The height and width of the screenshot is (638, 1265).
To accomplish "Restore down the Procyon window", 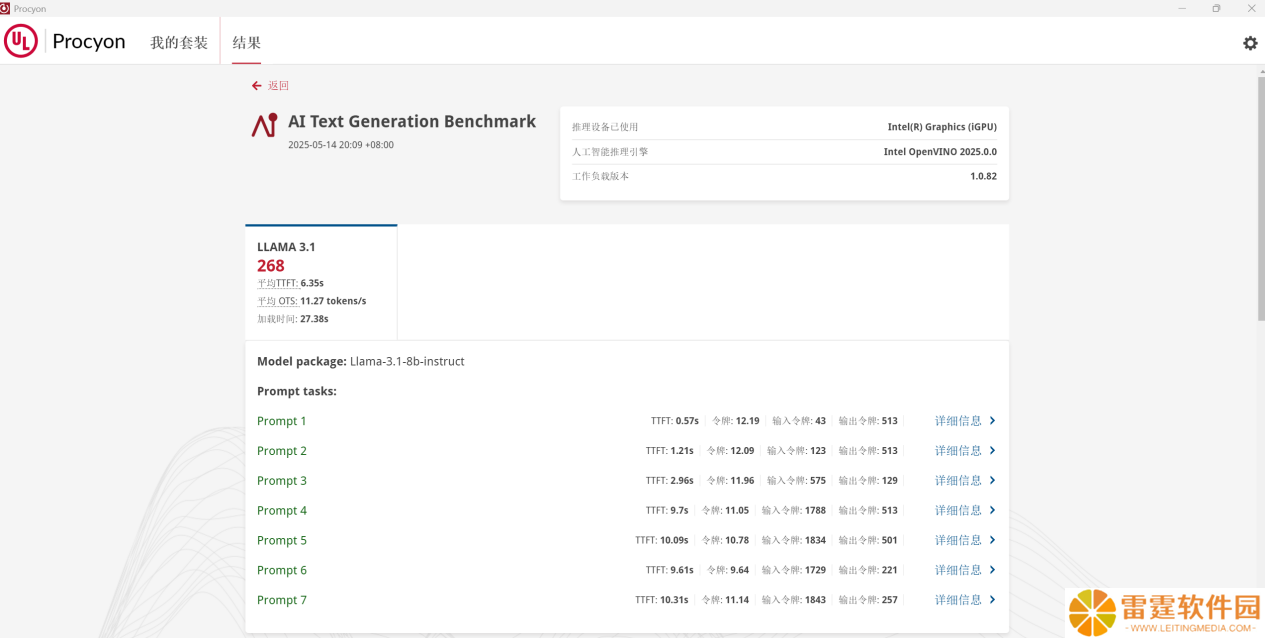I will point(1216,8).
